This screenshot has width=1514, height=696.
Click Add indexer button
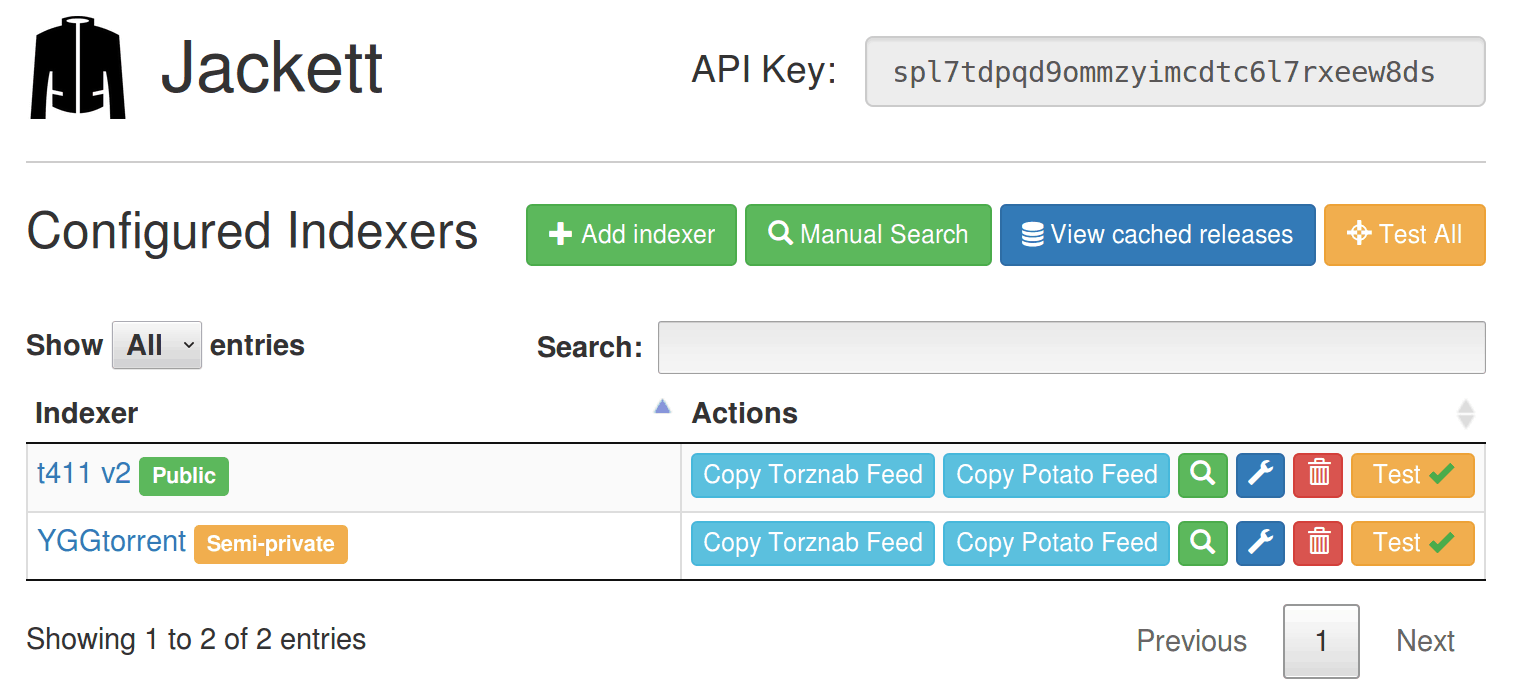coord(631,235)
